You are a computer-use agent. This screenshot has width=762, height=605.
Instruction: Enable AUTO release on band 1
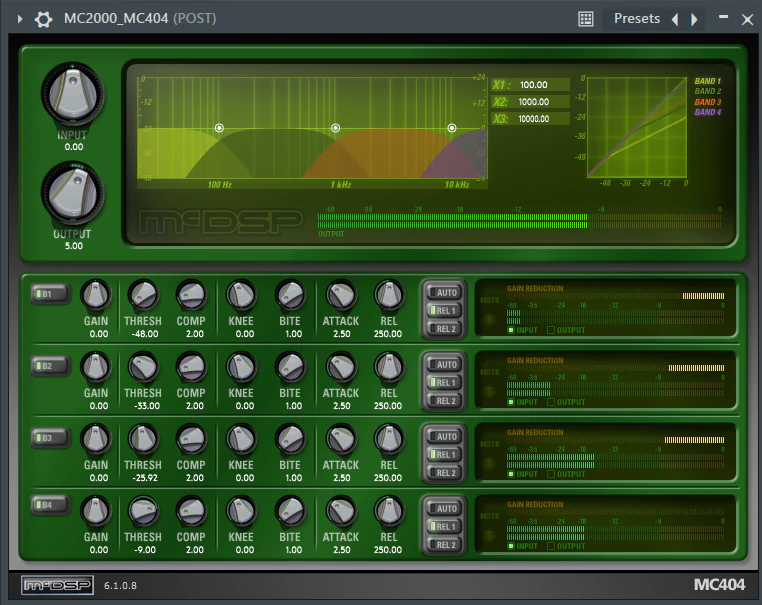tap(444, 293)
